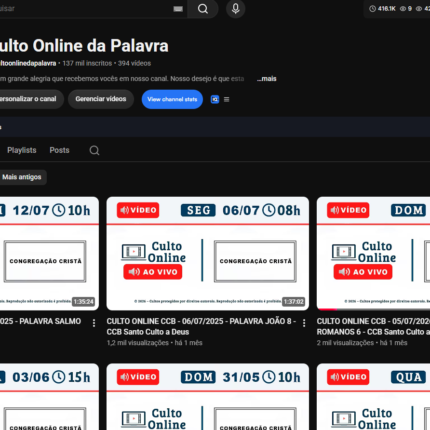Image resolution: width=430 pixels, height=430 pixels.
Task: Click the magnifier search button
Action: coord(203,9)
